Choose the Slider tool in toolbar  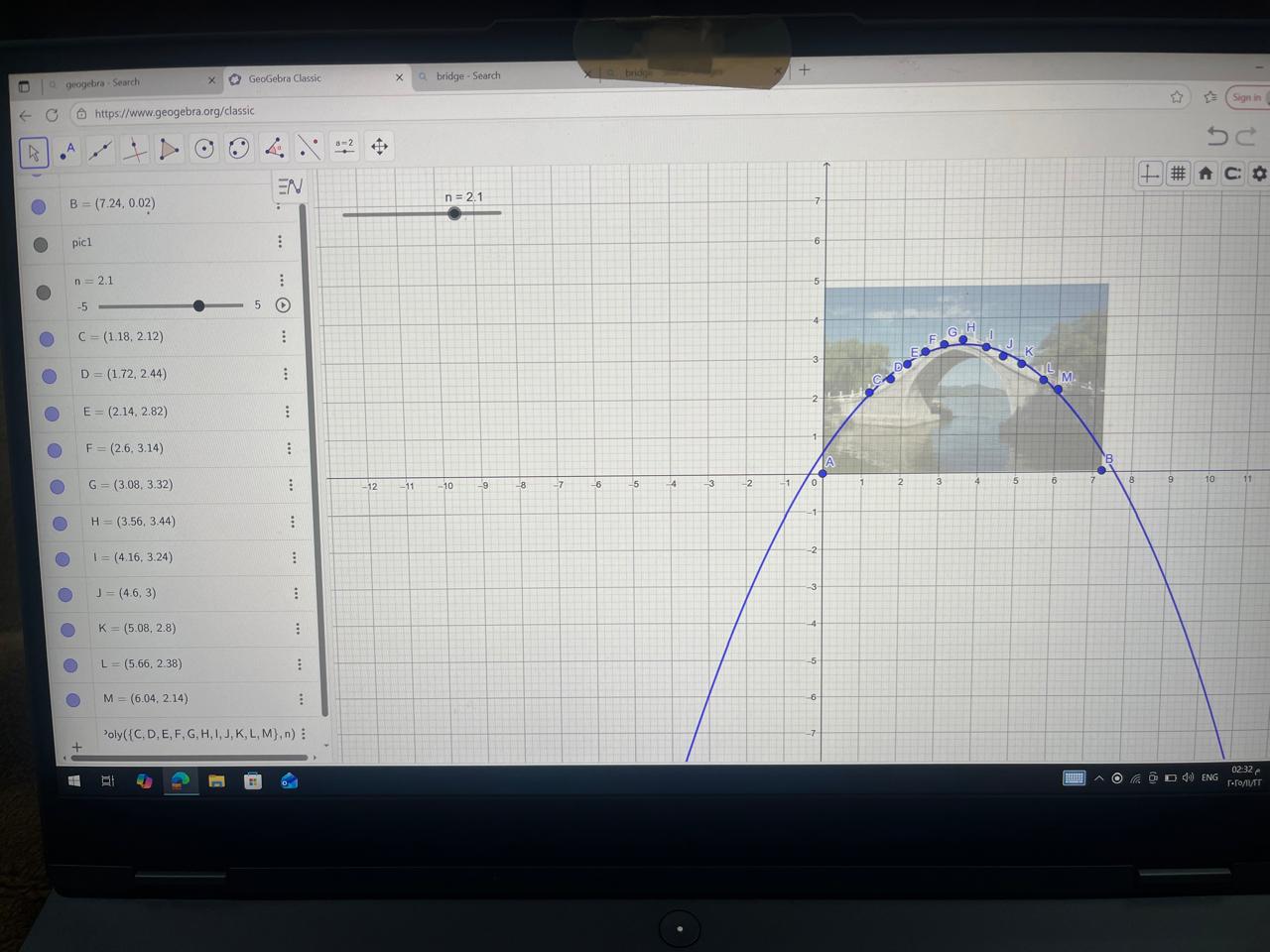point(344,147)
